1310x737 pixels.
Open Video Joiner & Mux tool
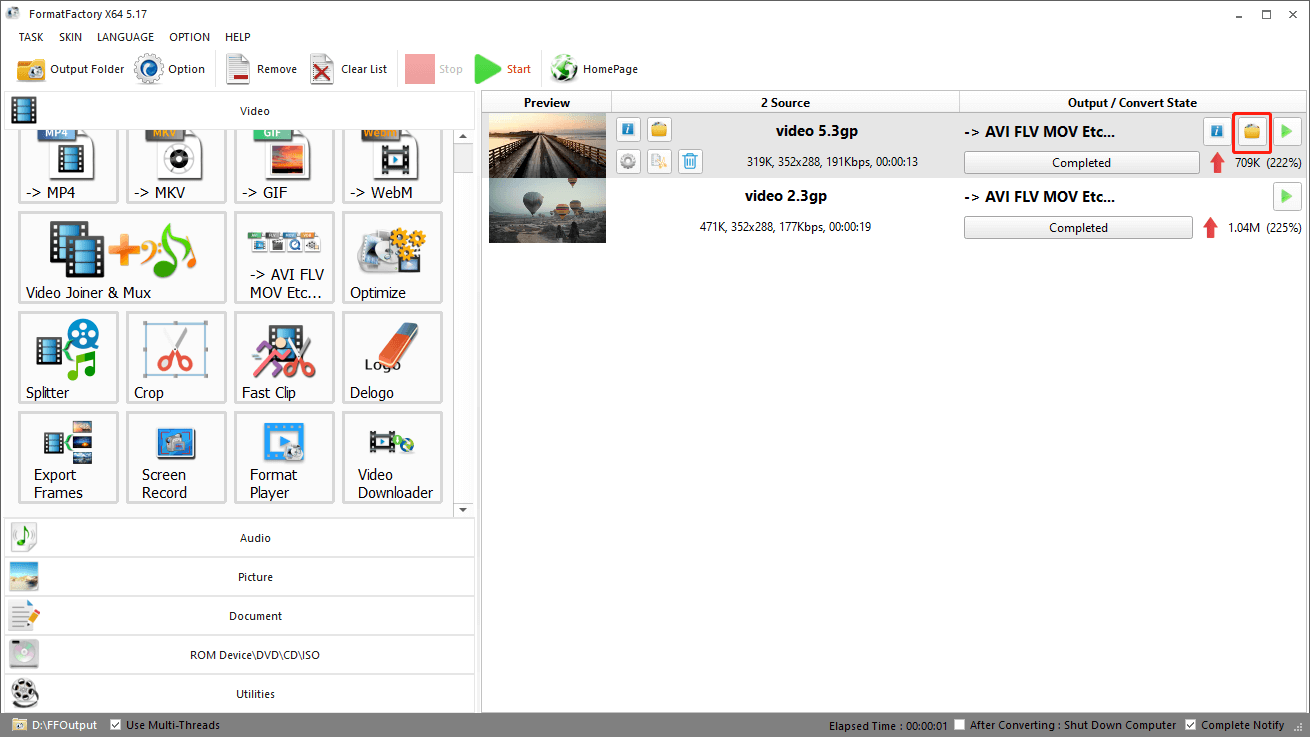(122, 258)
